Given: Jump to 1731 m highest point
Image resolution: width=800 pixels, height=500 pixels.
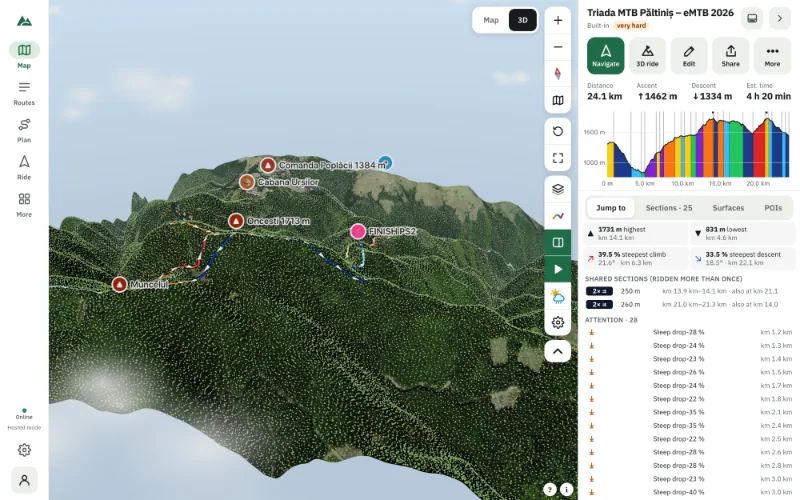Looking at the screenshot, I should (636, 234).
